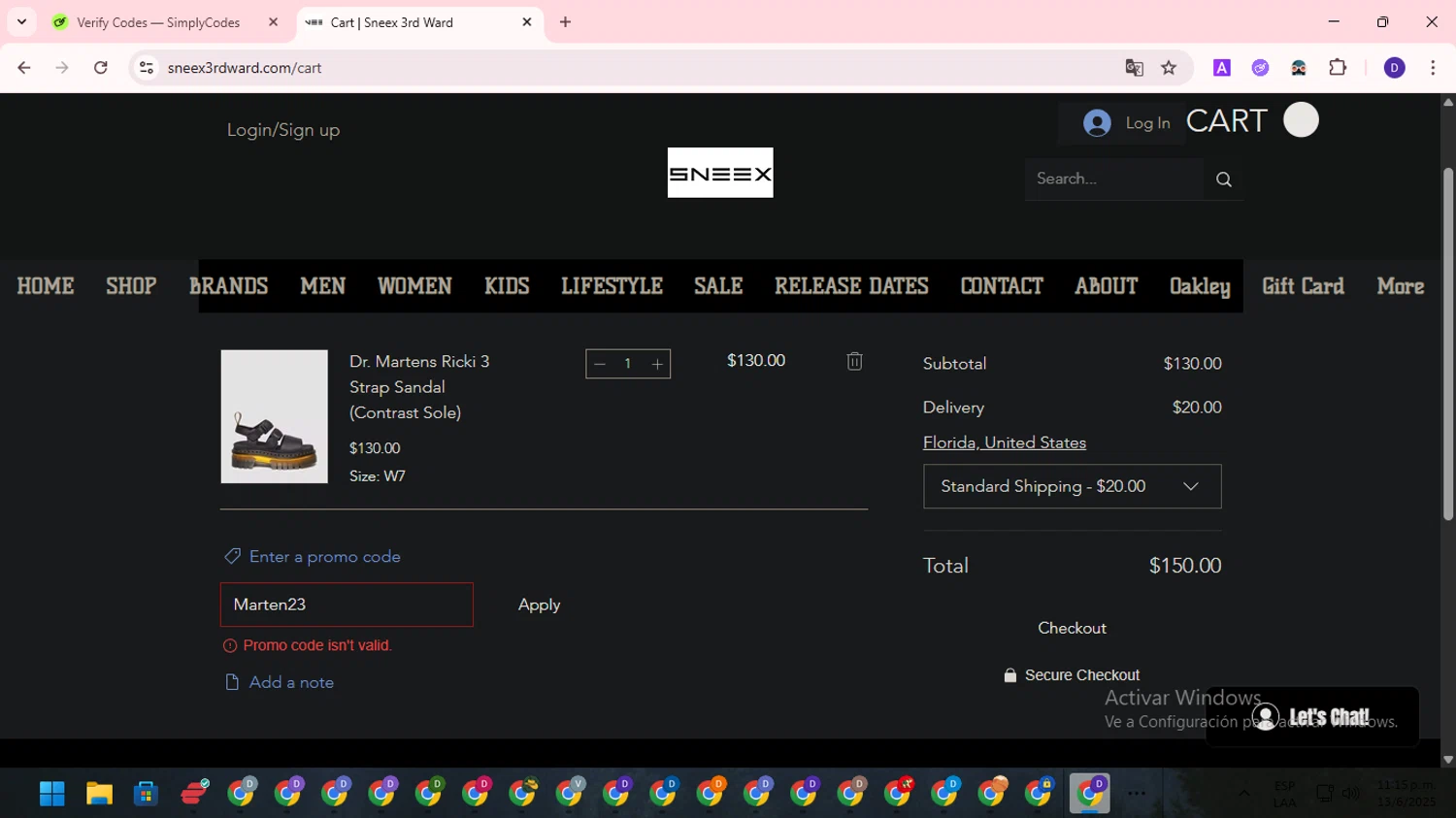Screen dimensions: 1456x818
Task: Click 'Promo code isn't valid.' message
Action: pos(317,645)
